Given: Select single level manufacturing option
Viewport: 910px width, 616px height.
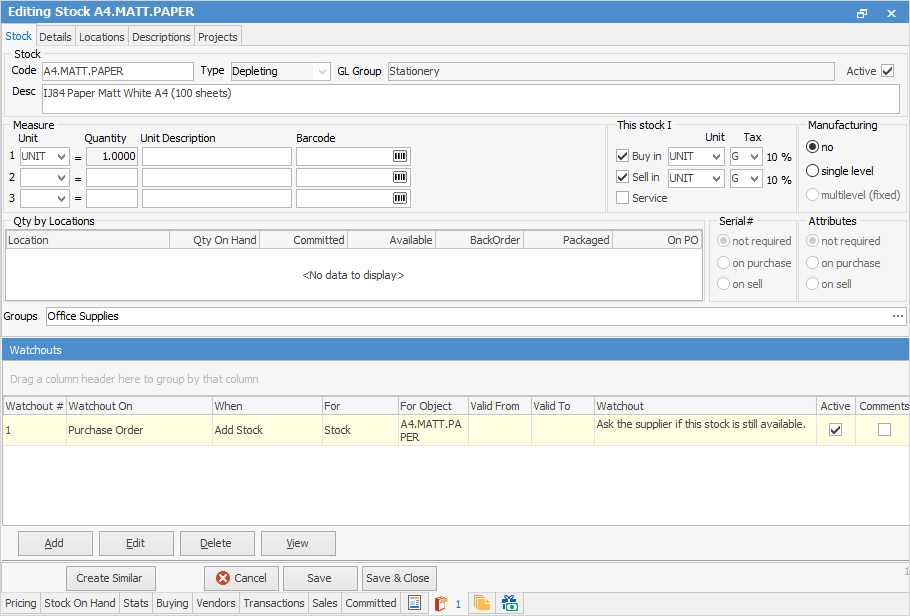Looking at the screenshot, I should 813,171.
